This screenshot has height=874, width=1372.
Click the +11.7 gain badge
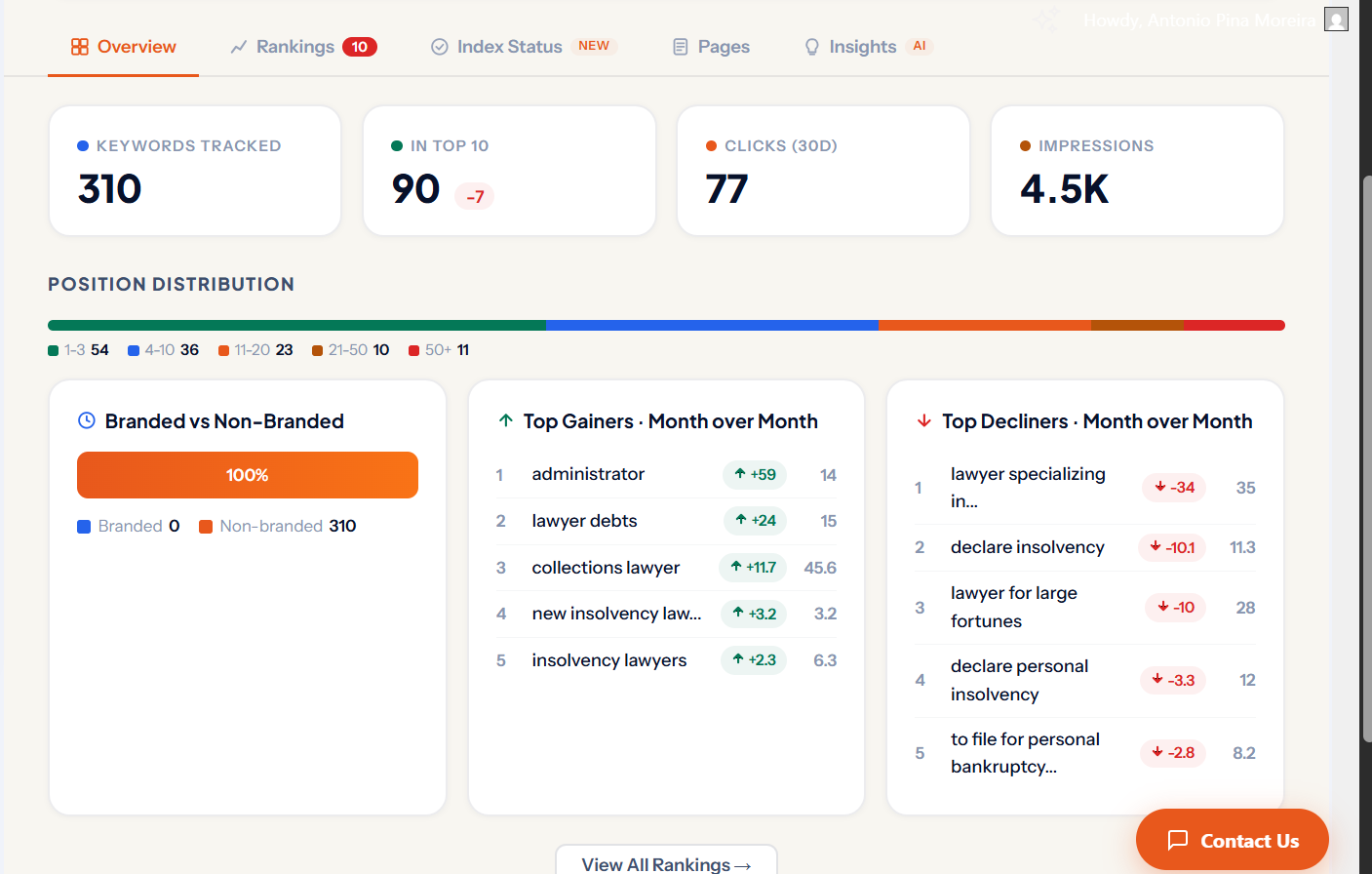(x=753, y=568)
